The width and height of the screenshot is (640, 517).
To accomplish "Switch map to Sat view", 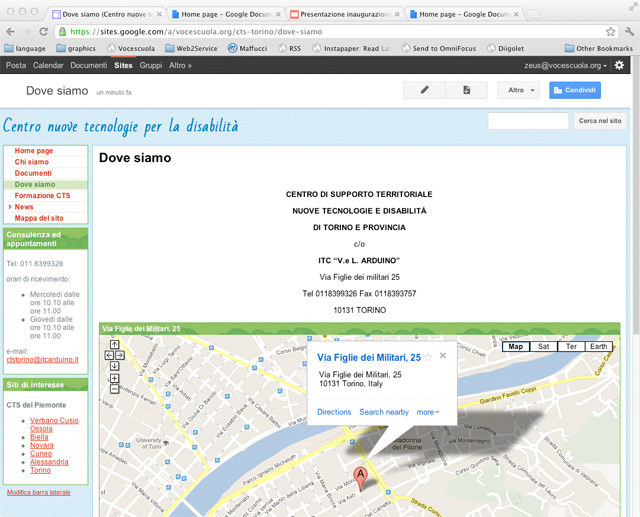I will point(543,346).
